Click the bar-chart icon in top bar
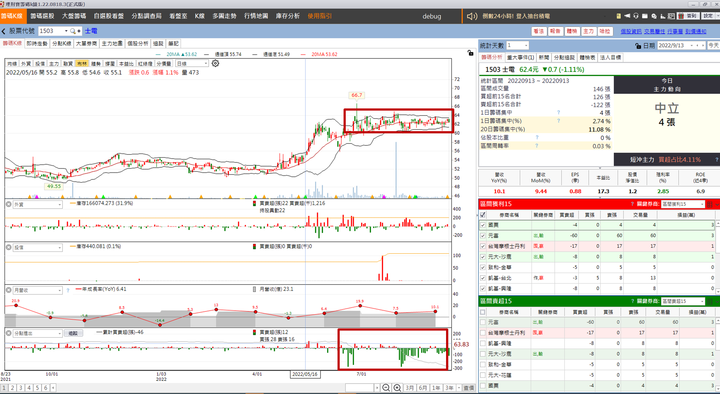720x394 pixels. tap(663, 16)
